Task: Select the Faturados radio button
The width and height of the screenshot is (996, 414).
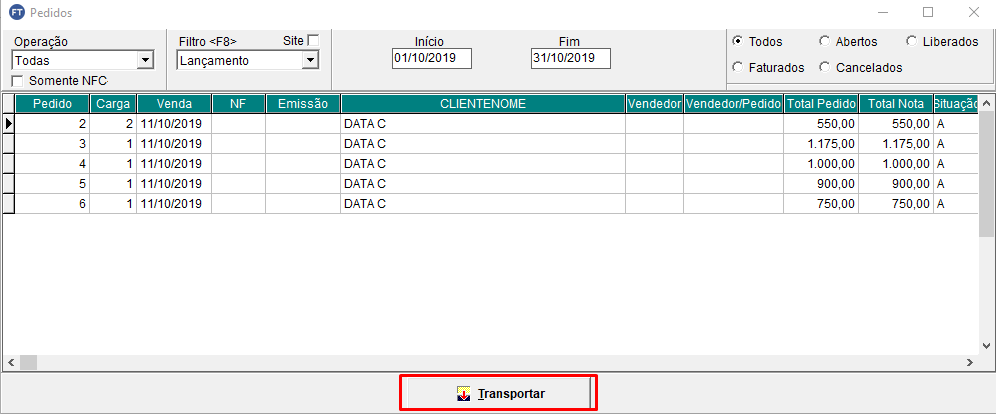Action: coord(738,68)
